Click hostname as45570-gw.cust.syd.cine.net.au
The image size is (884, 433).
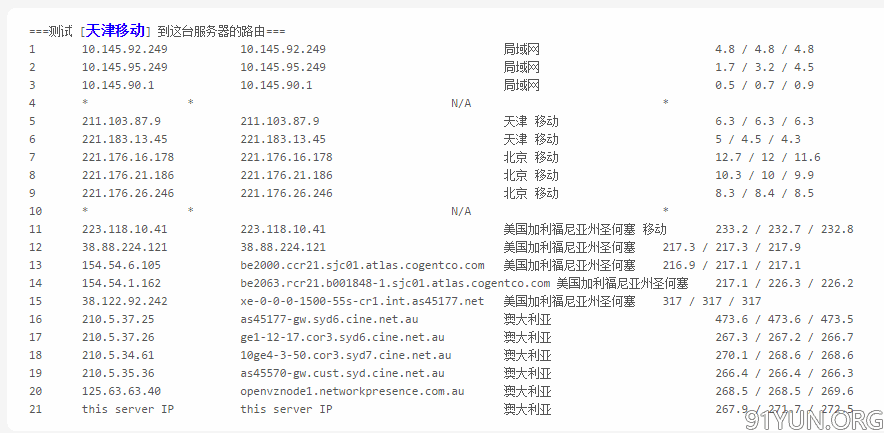[x=342, y=373]
